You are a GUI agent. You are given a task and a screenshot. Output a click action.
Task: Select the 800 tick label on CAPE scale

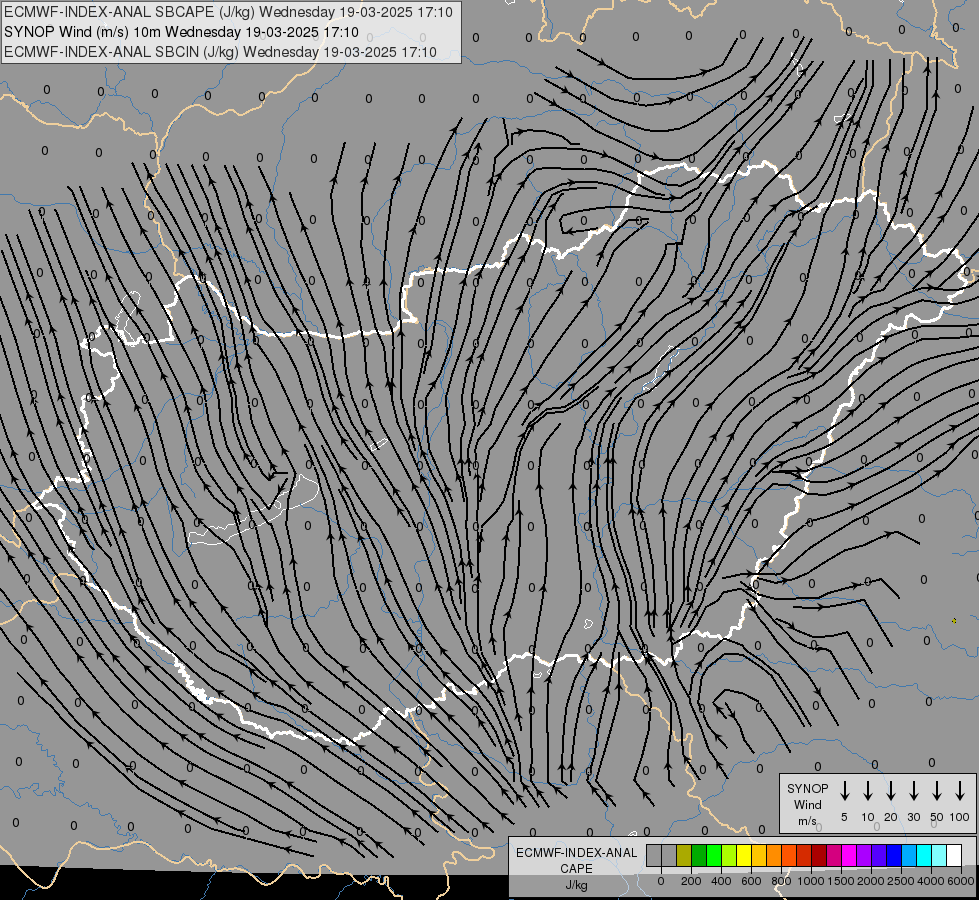click(x=781, y=881)
